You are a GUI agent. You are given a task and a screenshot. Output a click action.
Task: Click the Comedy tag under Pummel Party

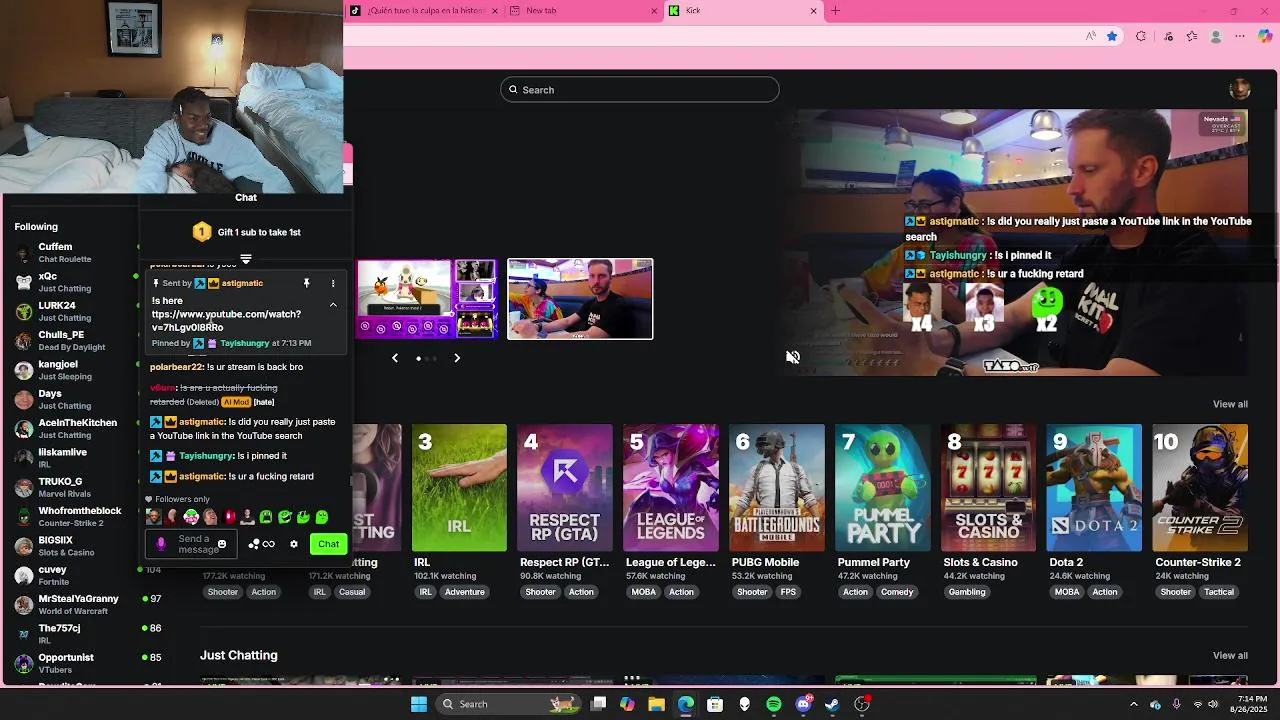897,592
